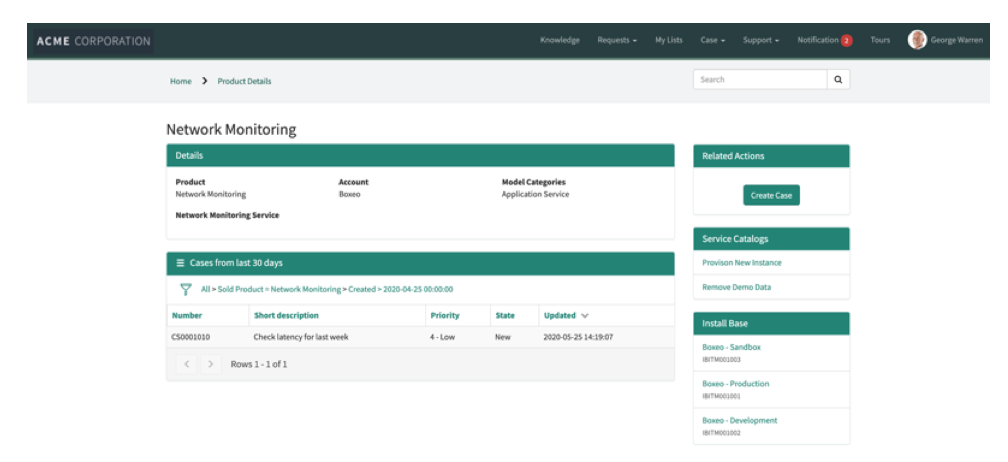The width and height of the screenshot is (1008, 462).
Task: Click the notification count badge
Action: [847, 40]
